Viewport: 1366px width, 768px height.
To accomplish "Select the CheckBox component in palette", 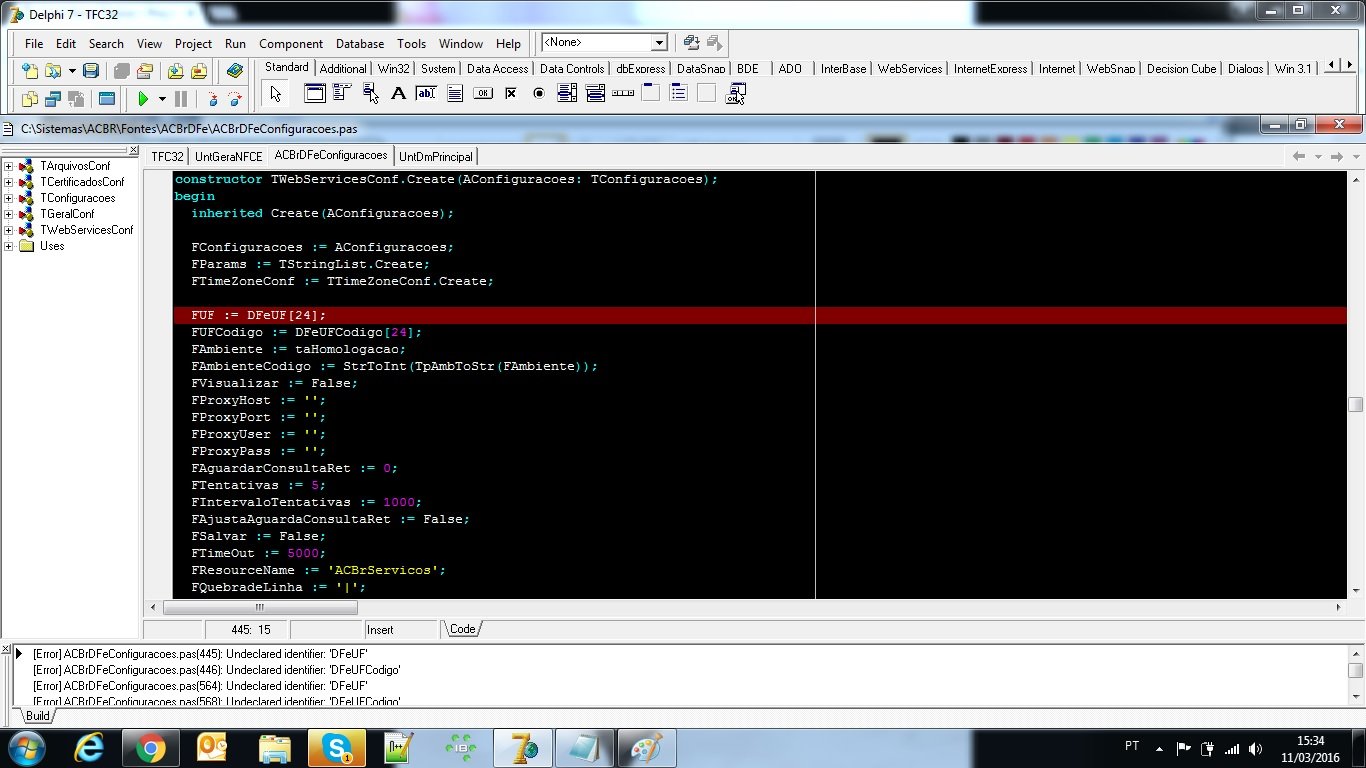I will tap(510, 93).
